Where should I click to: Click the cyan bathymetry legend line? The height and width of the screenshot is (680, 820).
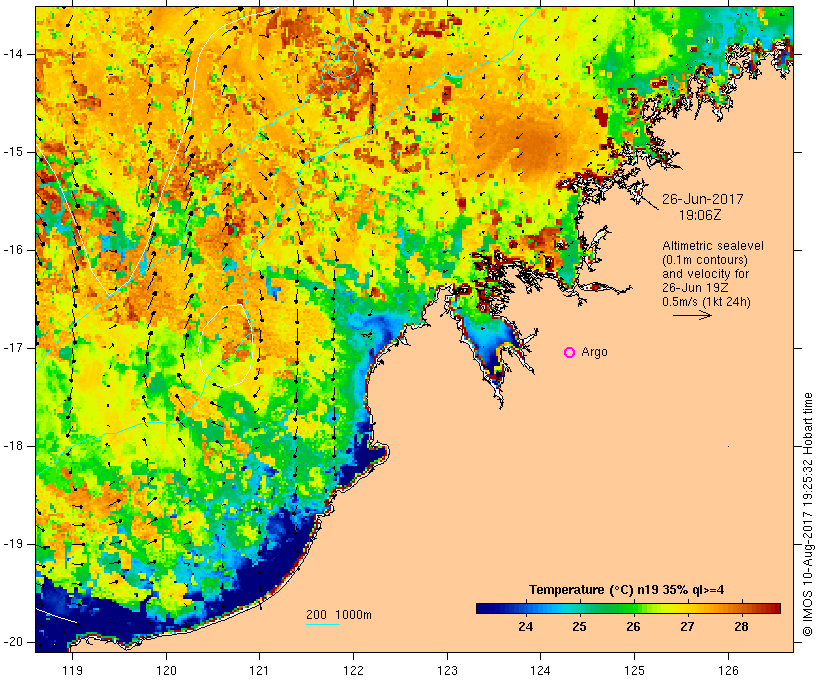[323, 624]
